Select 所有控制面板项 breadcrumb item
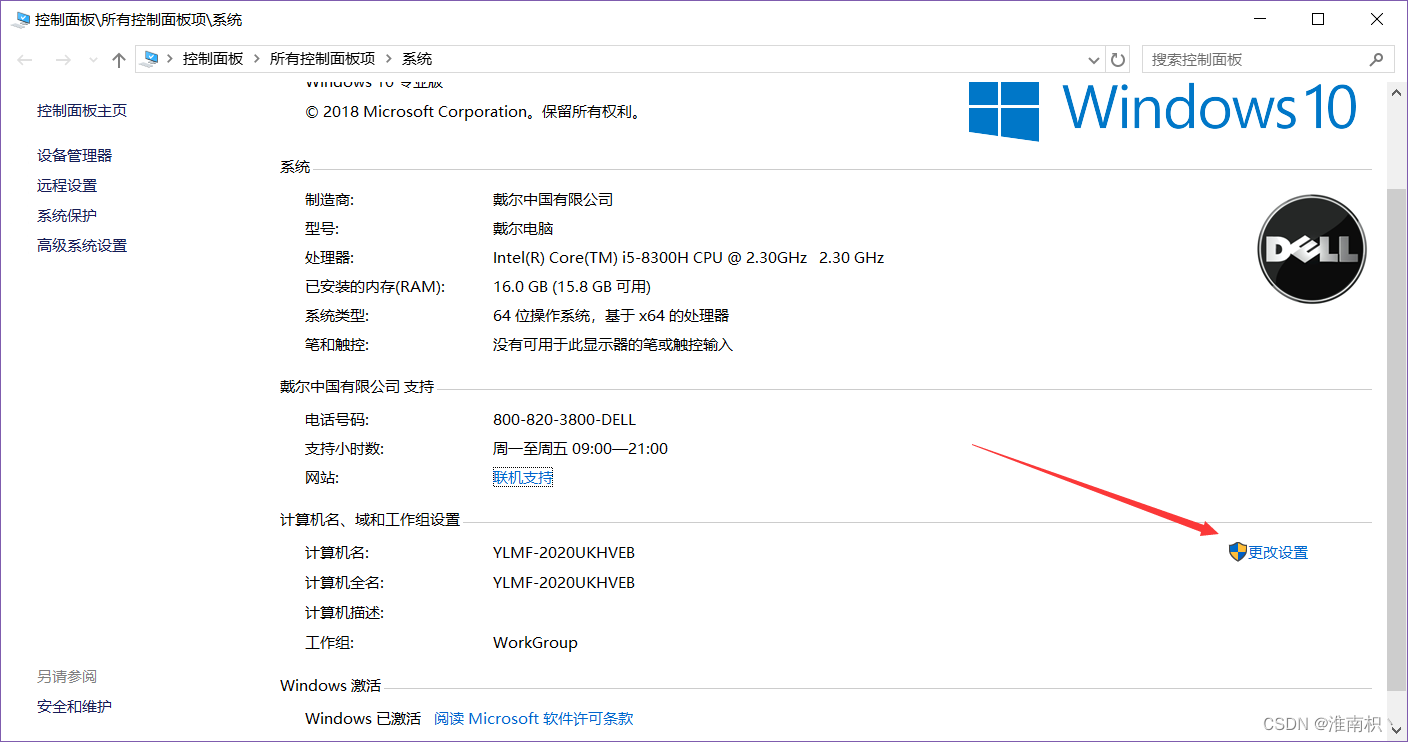The height and width of the screenshot is (742, 1408). pyautogui.click(x=323, y=59)
